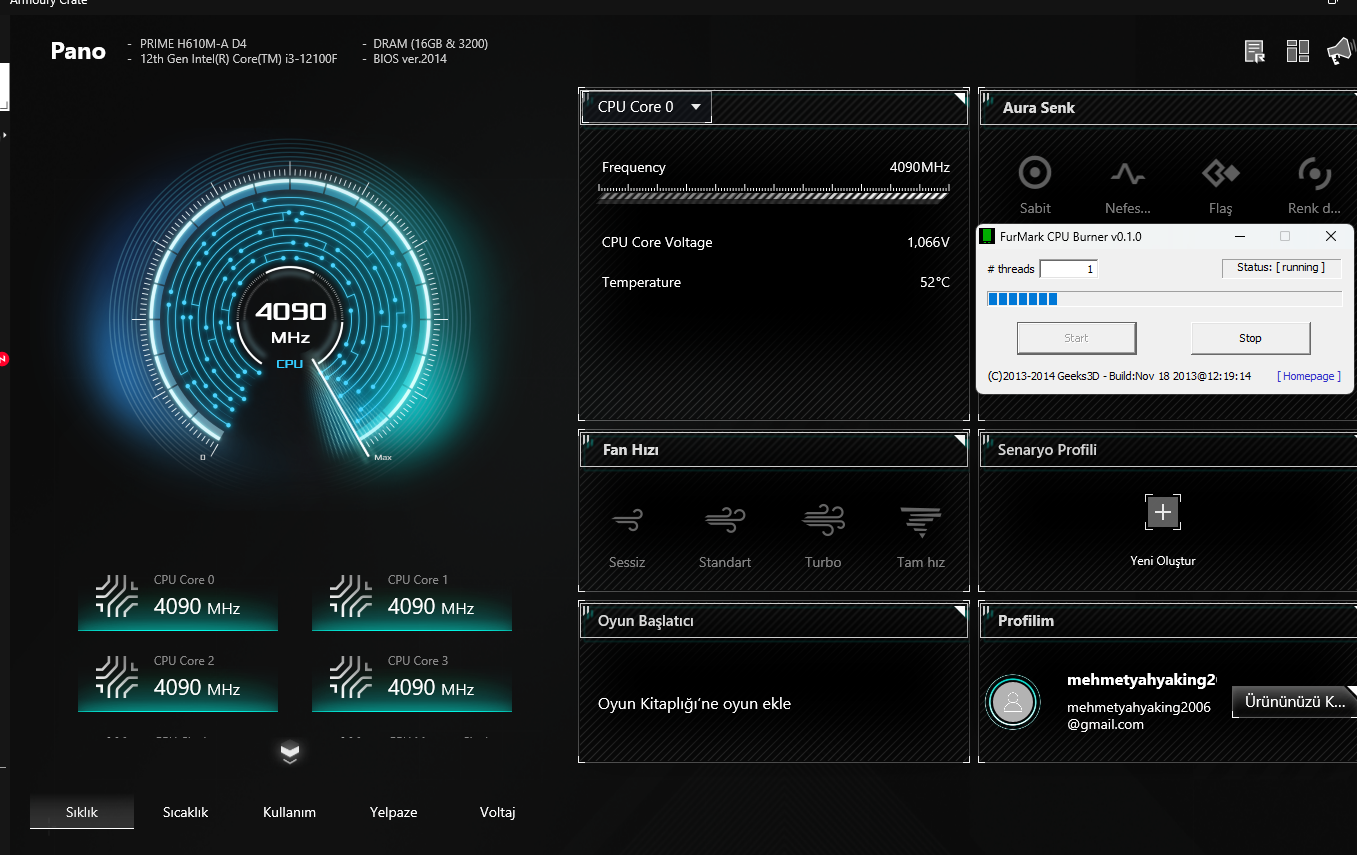Viewport: 1357px width, 855px height.
Task: Click the Ürününüzü K... button
Action: click(x=1295, y=702)
